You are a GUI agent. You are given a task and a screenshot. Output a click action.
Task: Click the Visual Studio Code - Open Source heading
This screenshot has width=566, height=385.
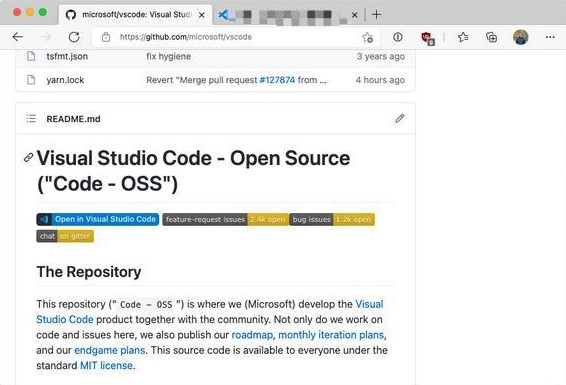(x=193, y=171)
